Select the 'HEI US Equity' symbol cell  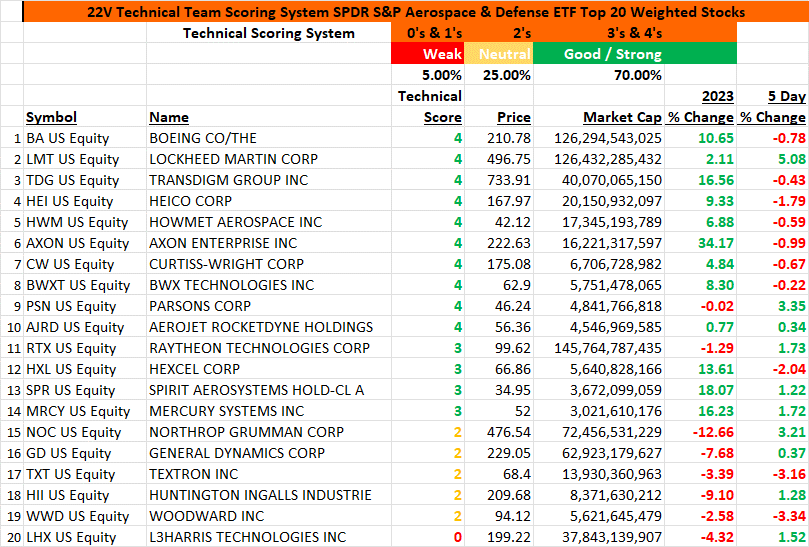point(85,201)
